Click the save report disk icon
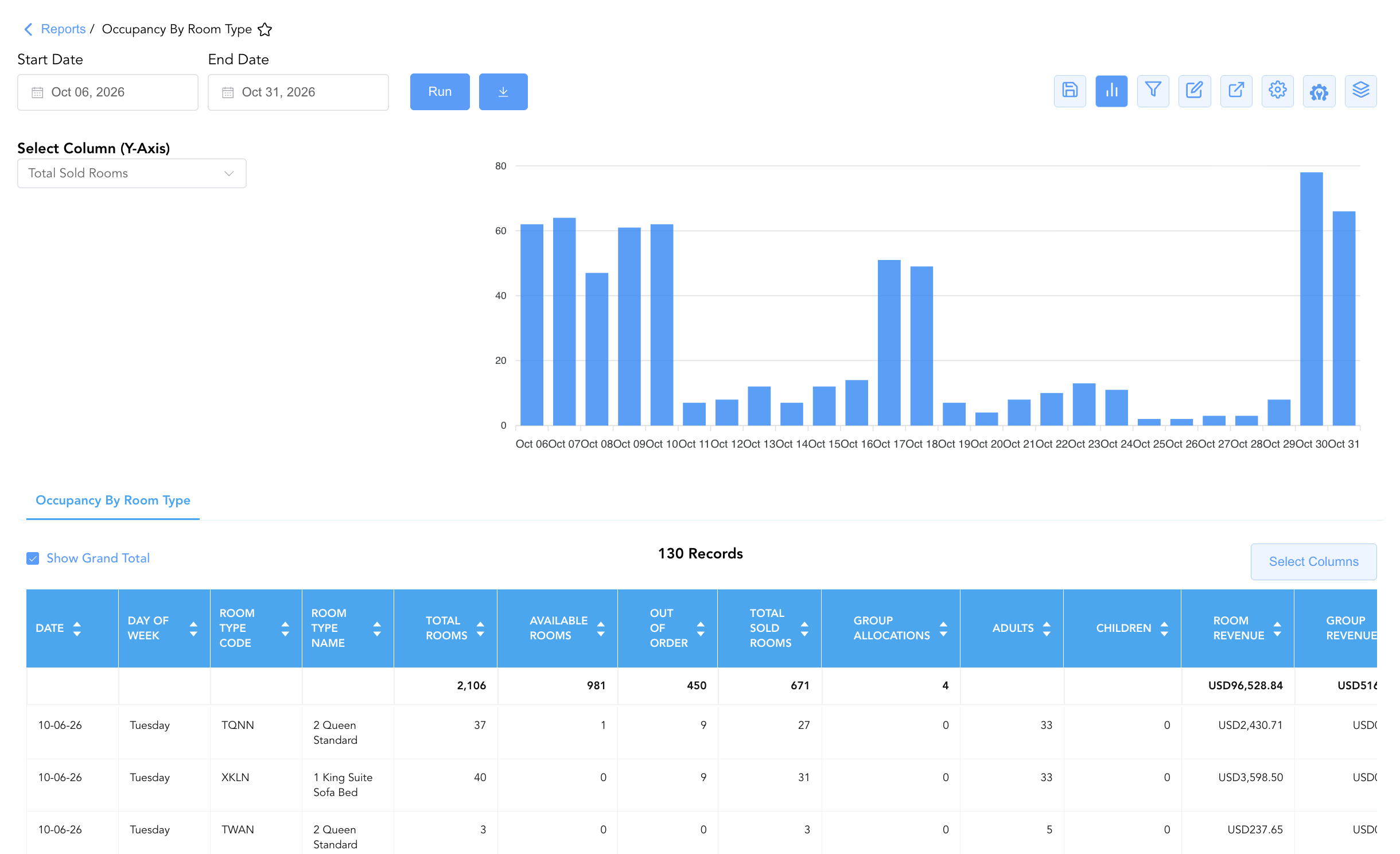 pos(1070,91)
